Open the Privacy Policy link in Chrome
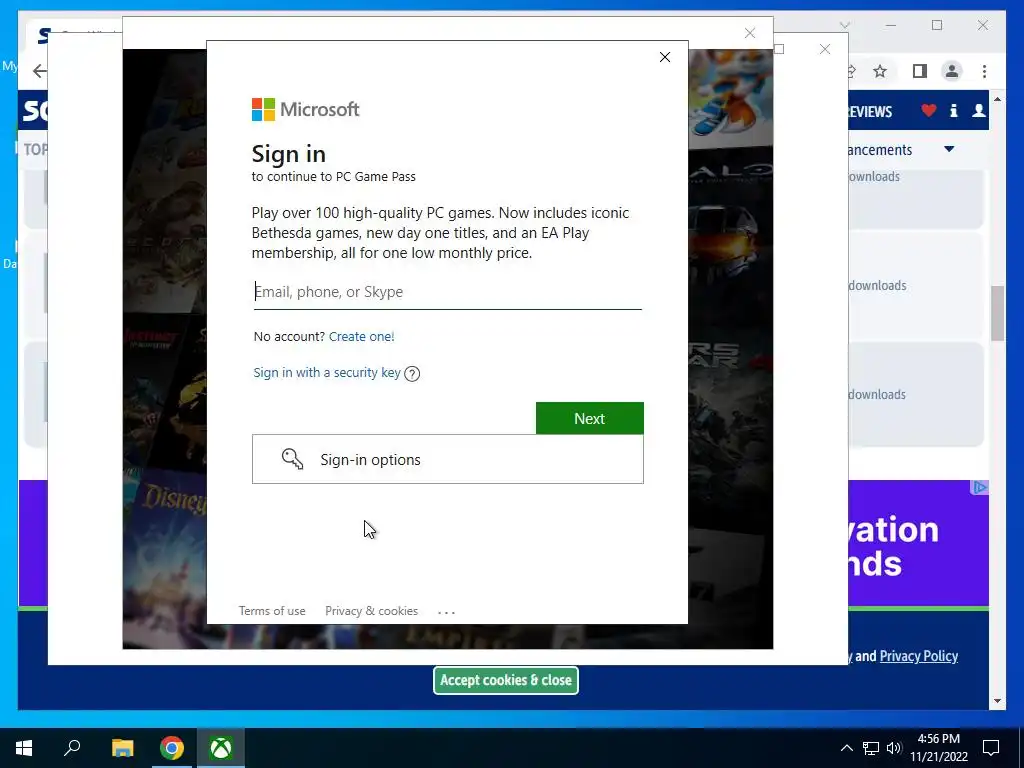Image resolution: width=1024 pixels, height=768 pixels. pyautogui.click(x=918, y=656)
